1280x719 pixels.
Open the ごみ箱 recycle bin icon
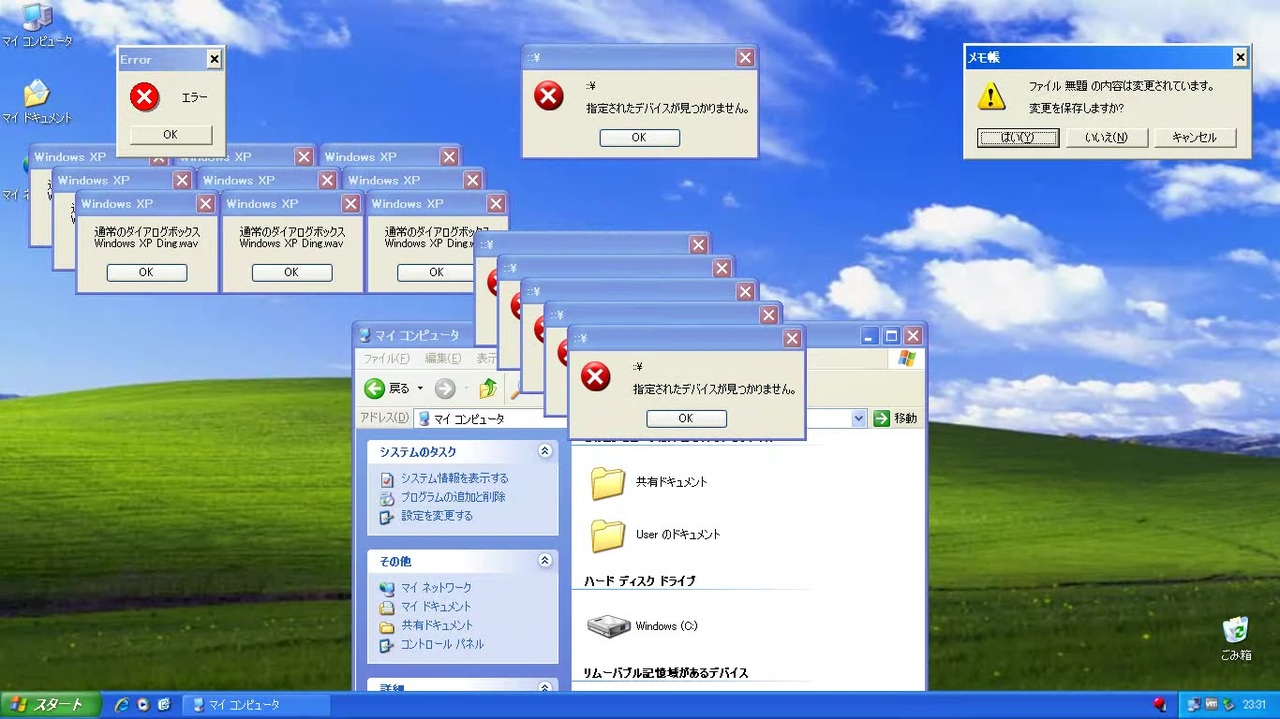pyautogui.click(x=1235, y=630)
